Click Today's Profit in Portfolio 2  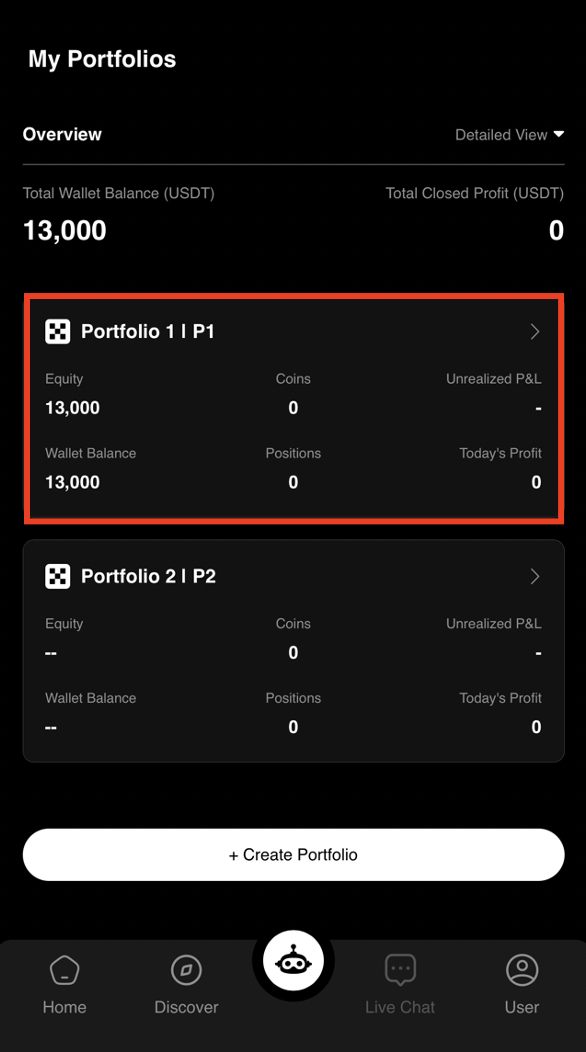pos(537,727)
